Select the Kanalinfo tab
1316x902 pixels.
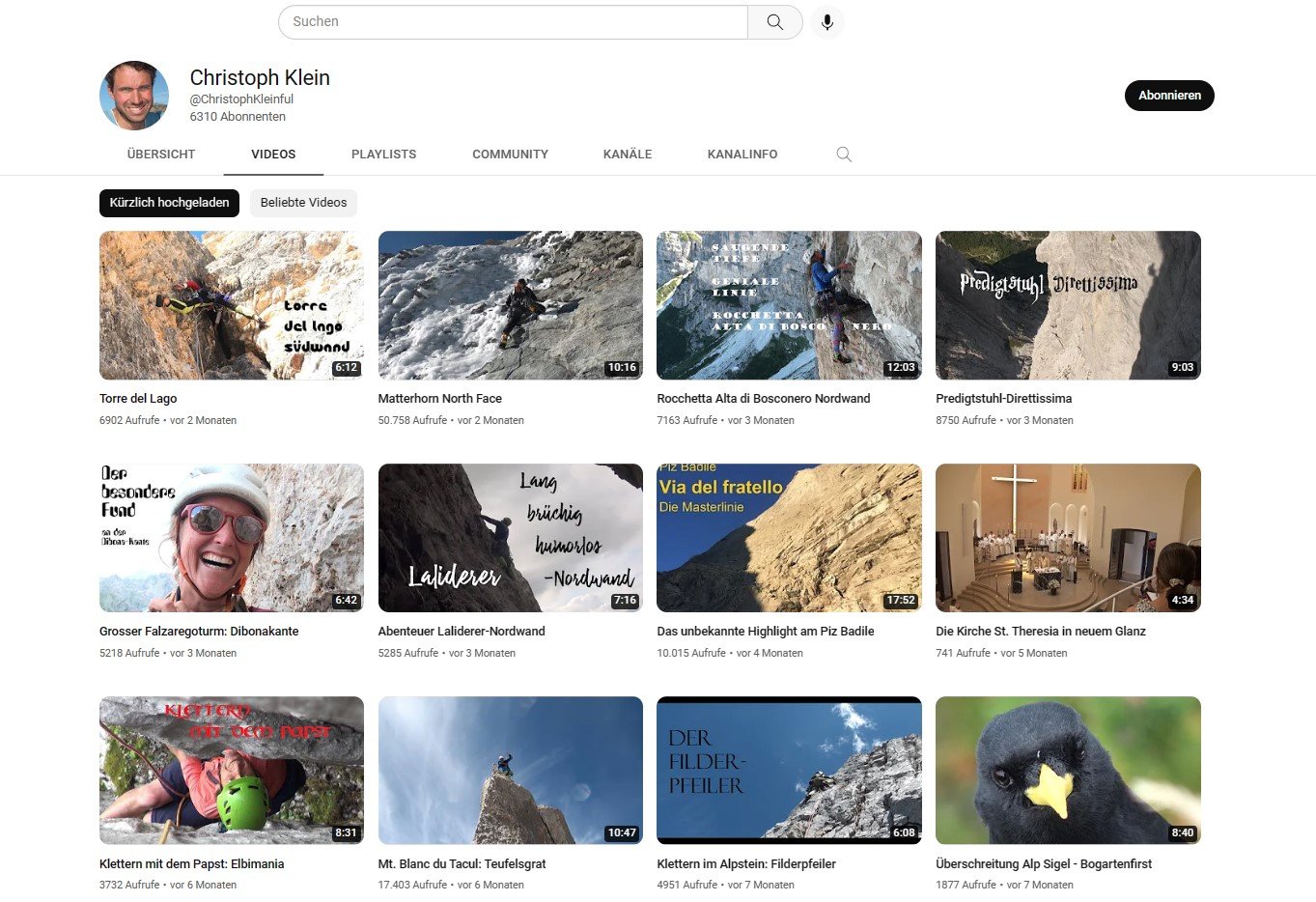coord(742,155)
